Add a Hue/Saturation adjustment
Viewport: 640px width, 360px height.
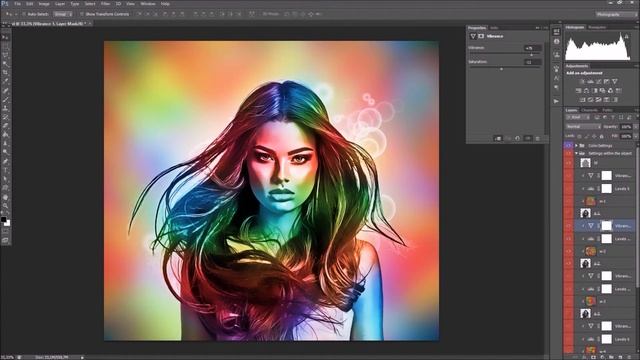coord(579,91)
